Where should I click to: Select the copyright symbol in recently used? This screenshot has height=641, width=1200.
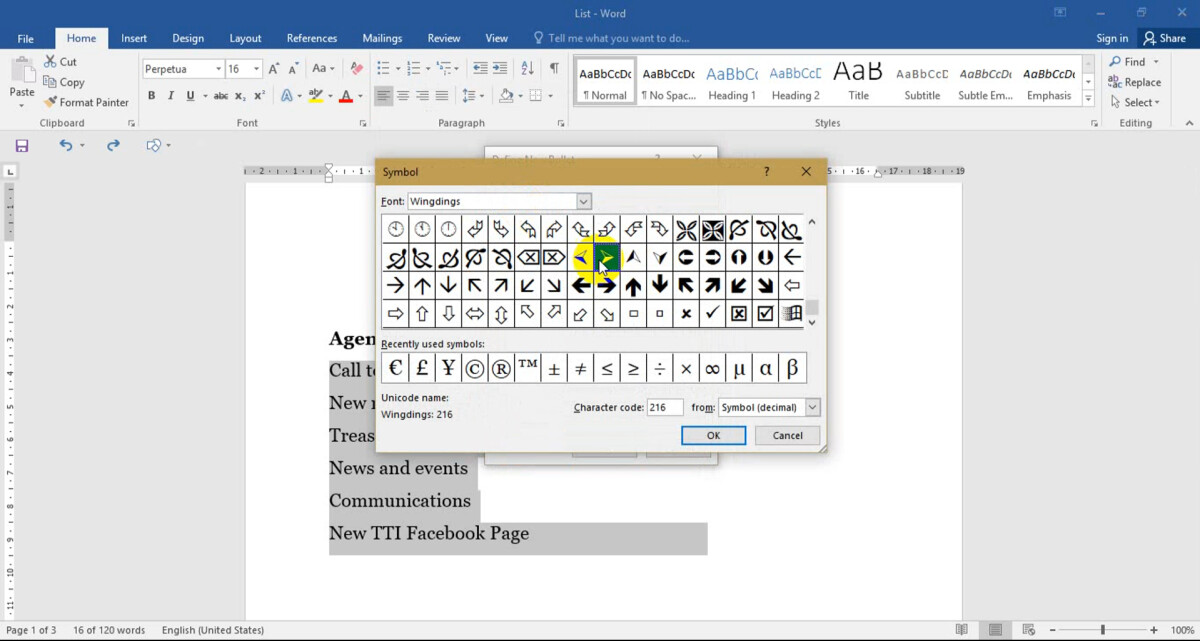point(474,368)
